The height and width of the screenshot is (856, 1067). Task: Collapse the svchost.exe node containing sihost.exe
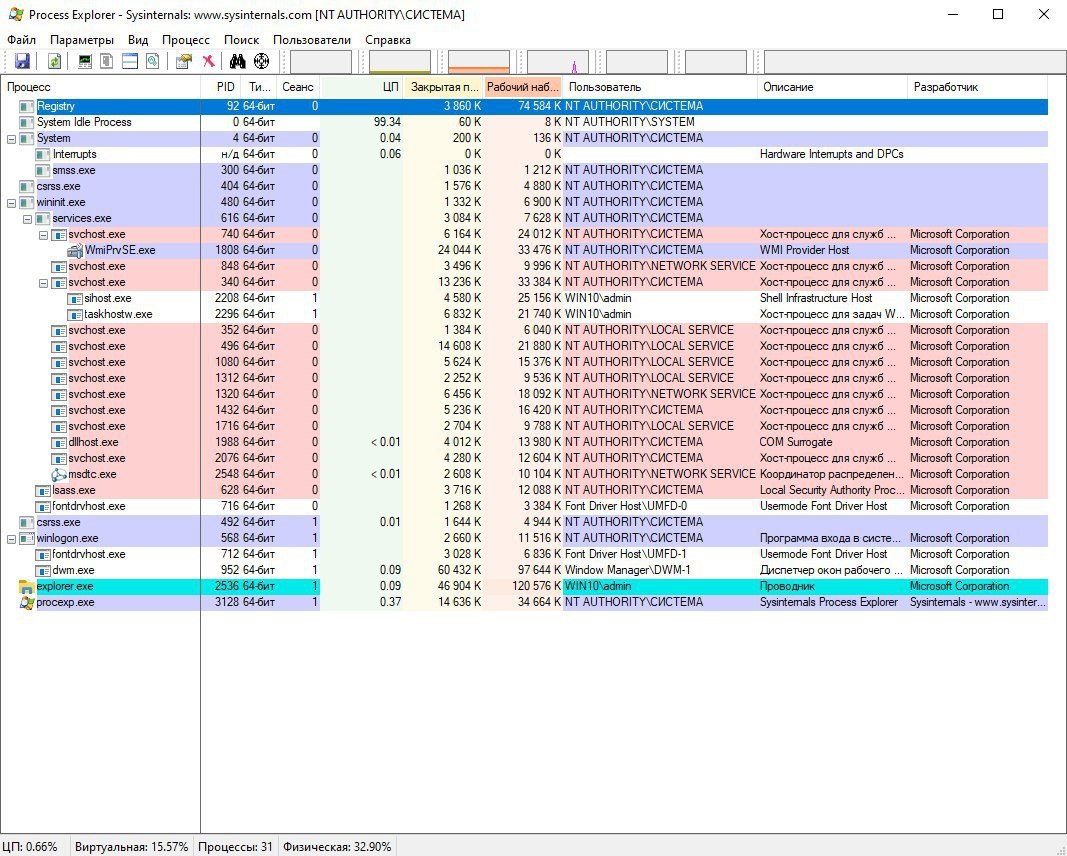click(44, 282)
